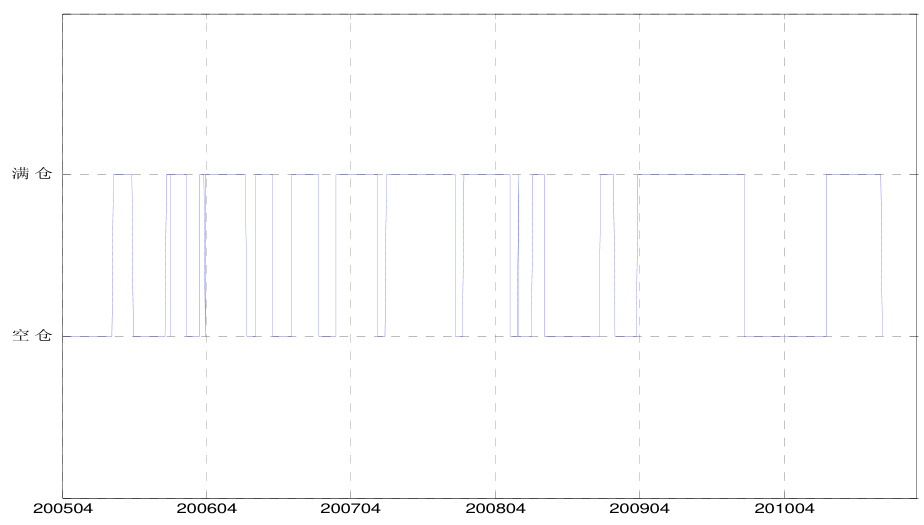This screenshot has height=525, width=924.
Task: Select the widest 满仓 plateau between 200704 and 200804
Action: [x=421, y=174]
